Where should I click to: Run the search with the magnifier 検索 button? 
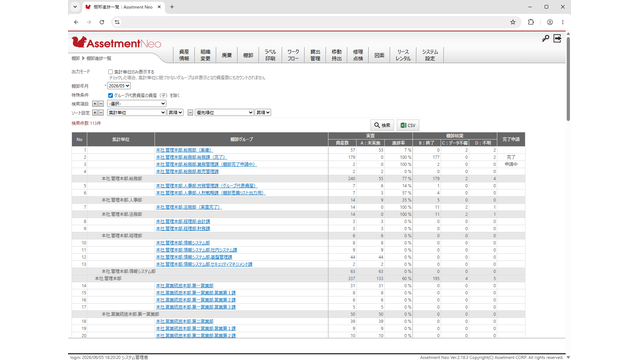click(382, 125)
